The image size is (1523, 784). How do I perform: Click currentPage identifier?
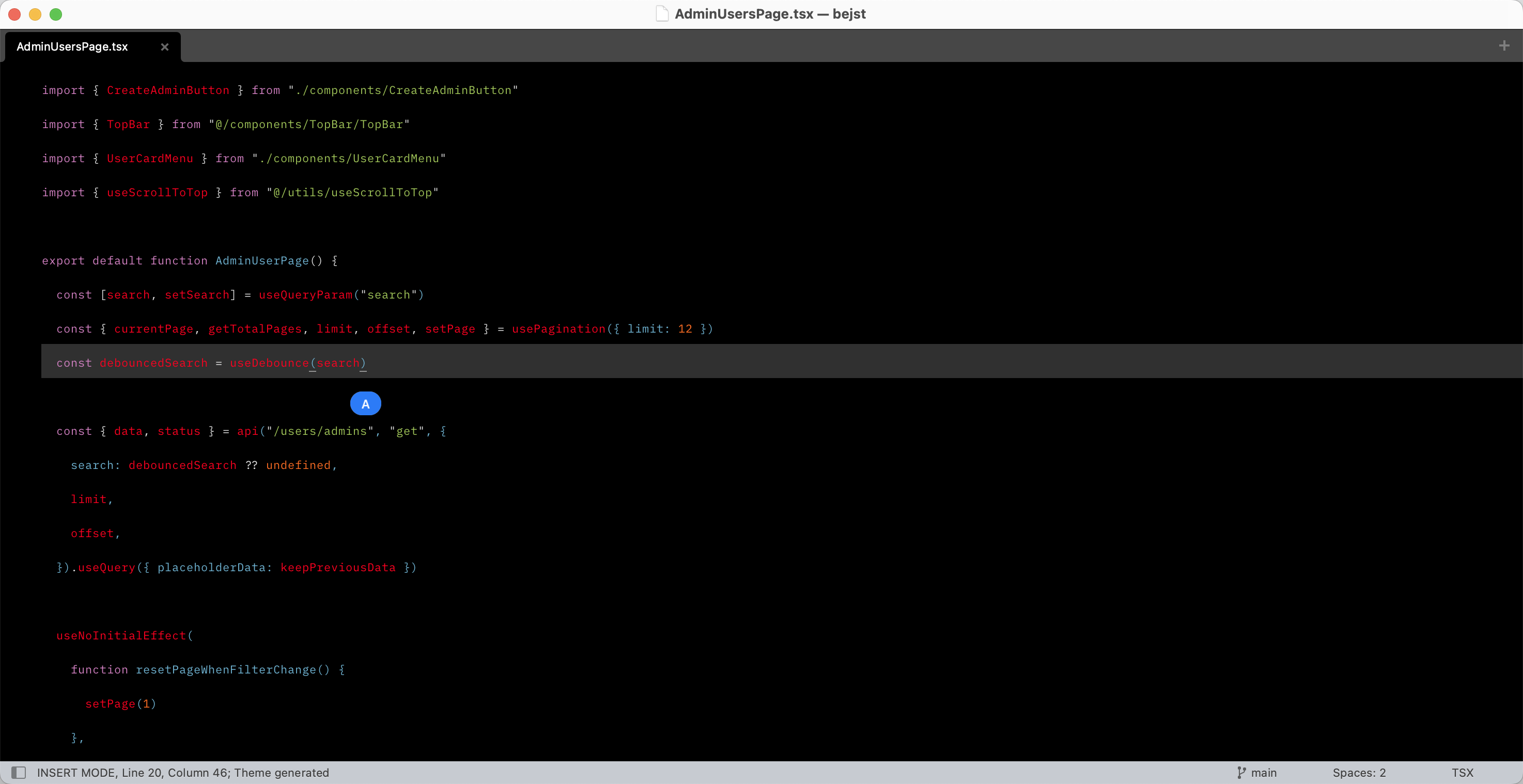(x=154, y=329)
